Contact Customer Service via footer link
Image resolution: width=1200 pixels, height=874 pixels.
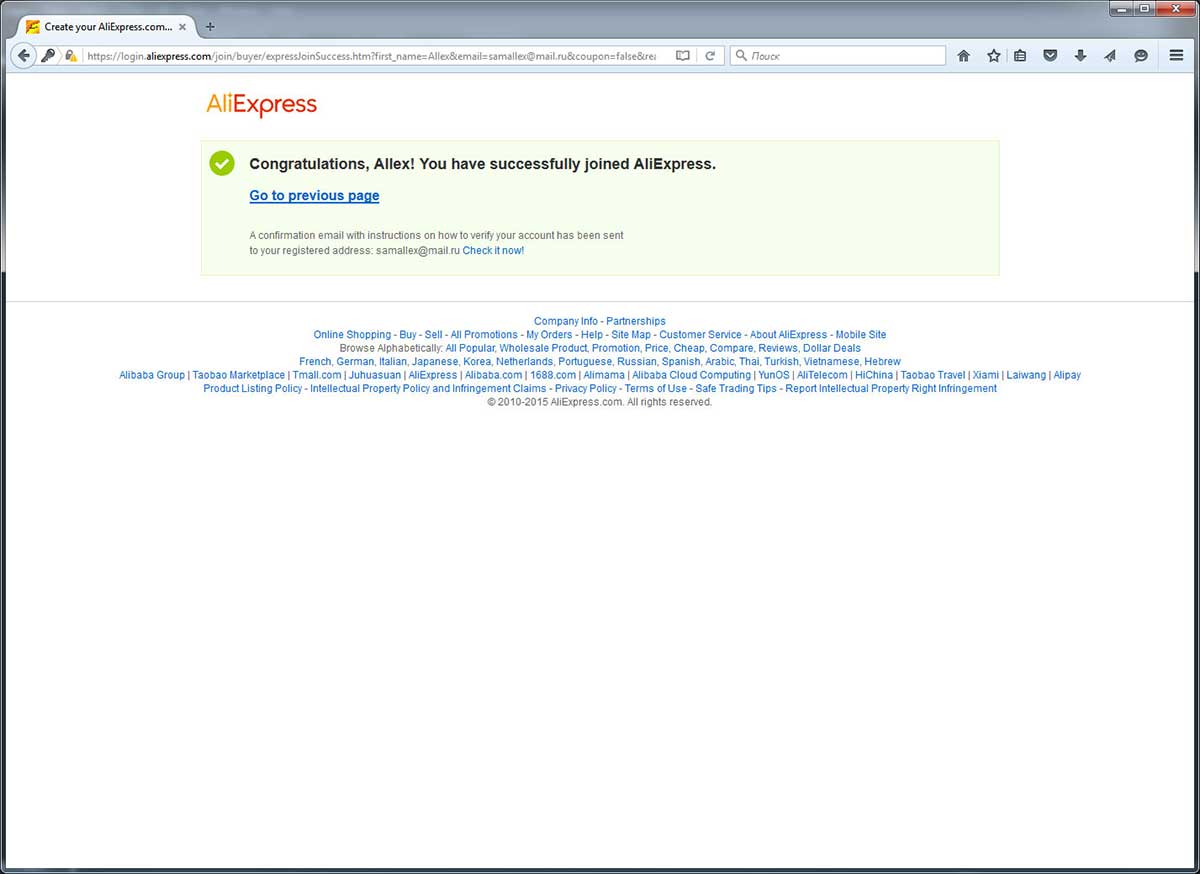[x=700, y=335]
